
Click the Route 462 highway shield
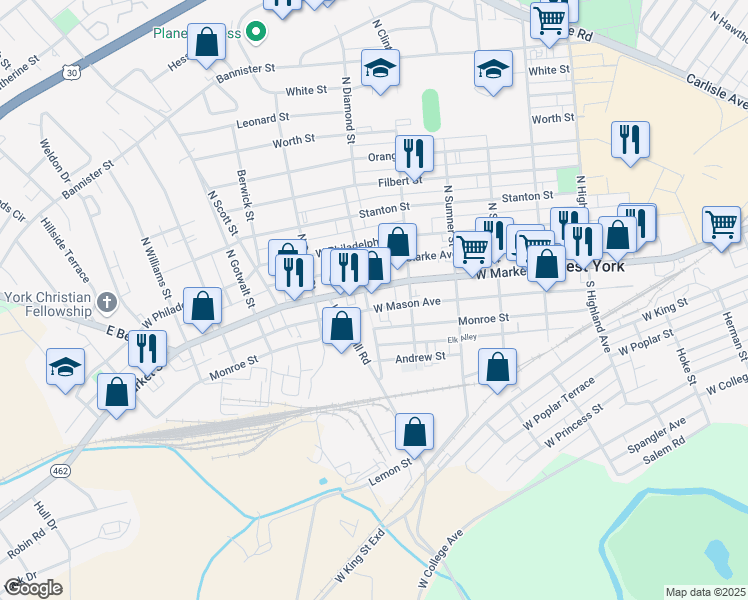click(x=61, y=471)
